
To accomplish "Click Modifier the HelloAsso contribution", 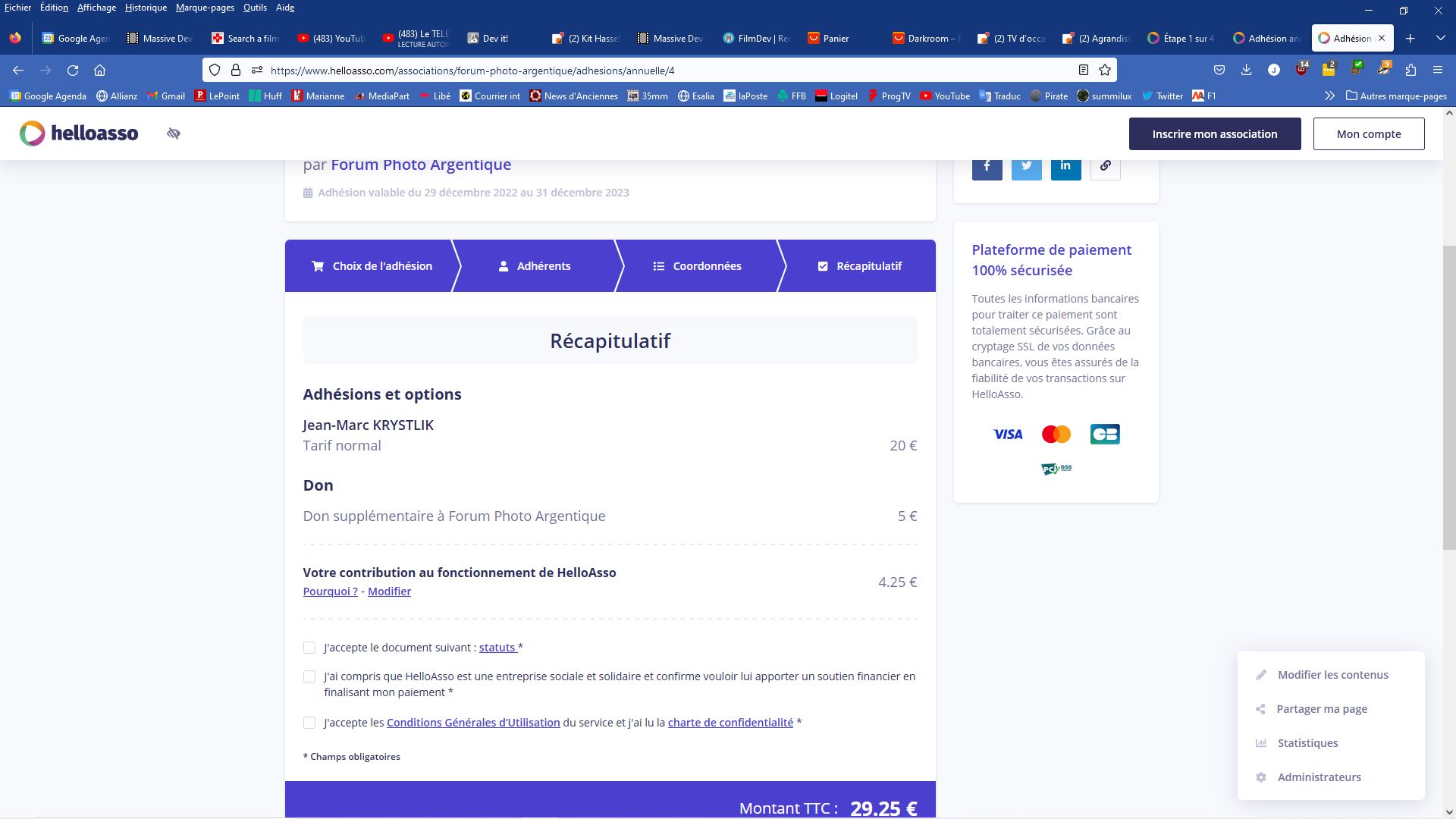I will [x=389, y=591].
